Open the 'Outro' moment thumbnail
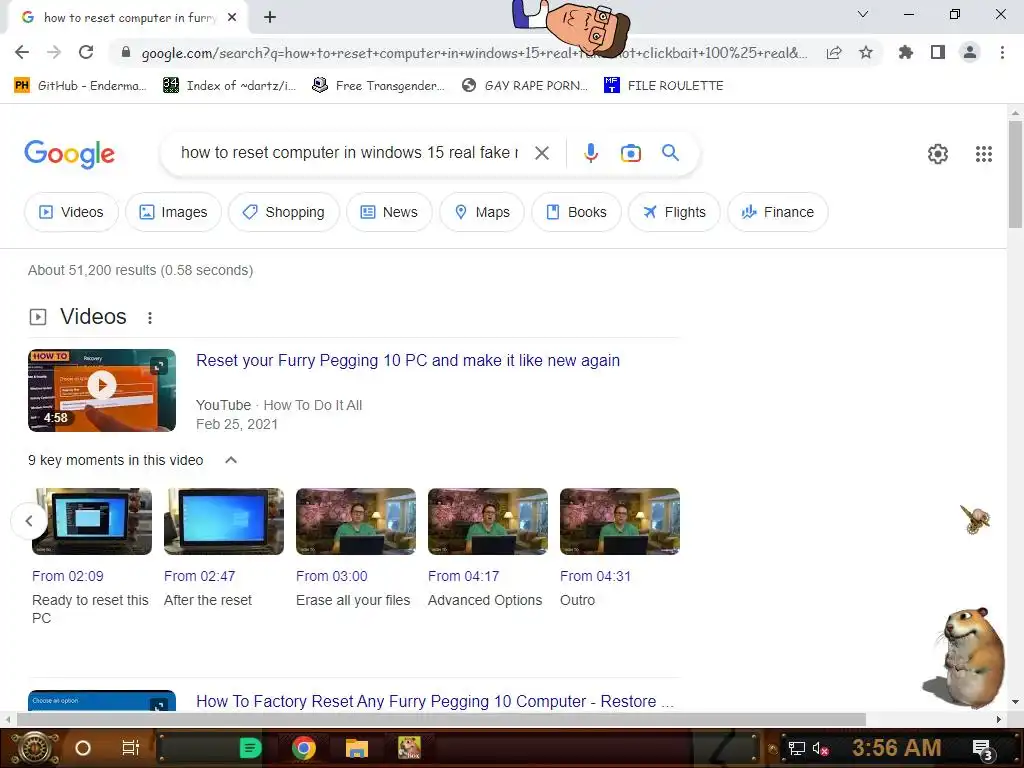 click(x=620, y=521)
